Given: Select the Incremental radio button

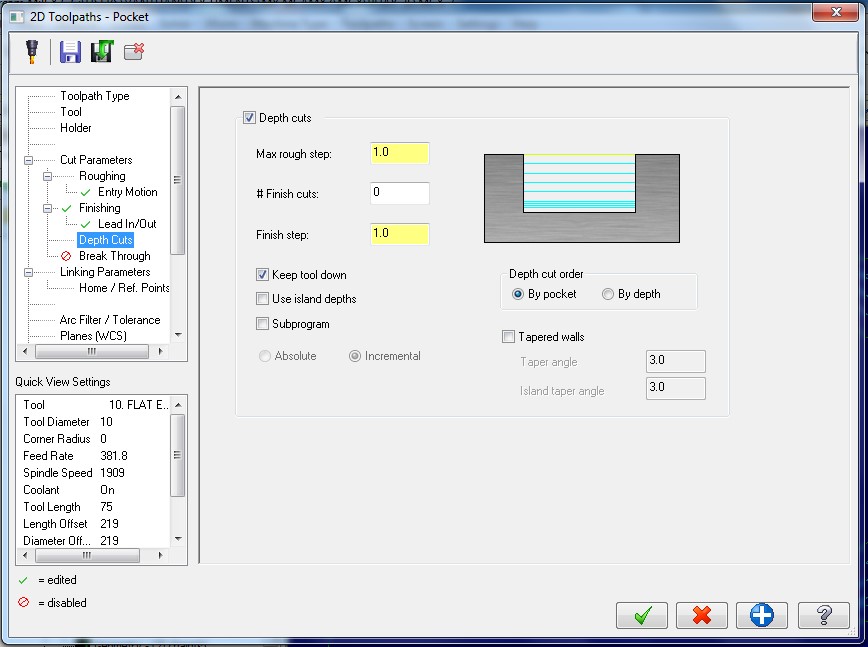Looking at the screenshot, I should coord(355,356).
